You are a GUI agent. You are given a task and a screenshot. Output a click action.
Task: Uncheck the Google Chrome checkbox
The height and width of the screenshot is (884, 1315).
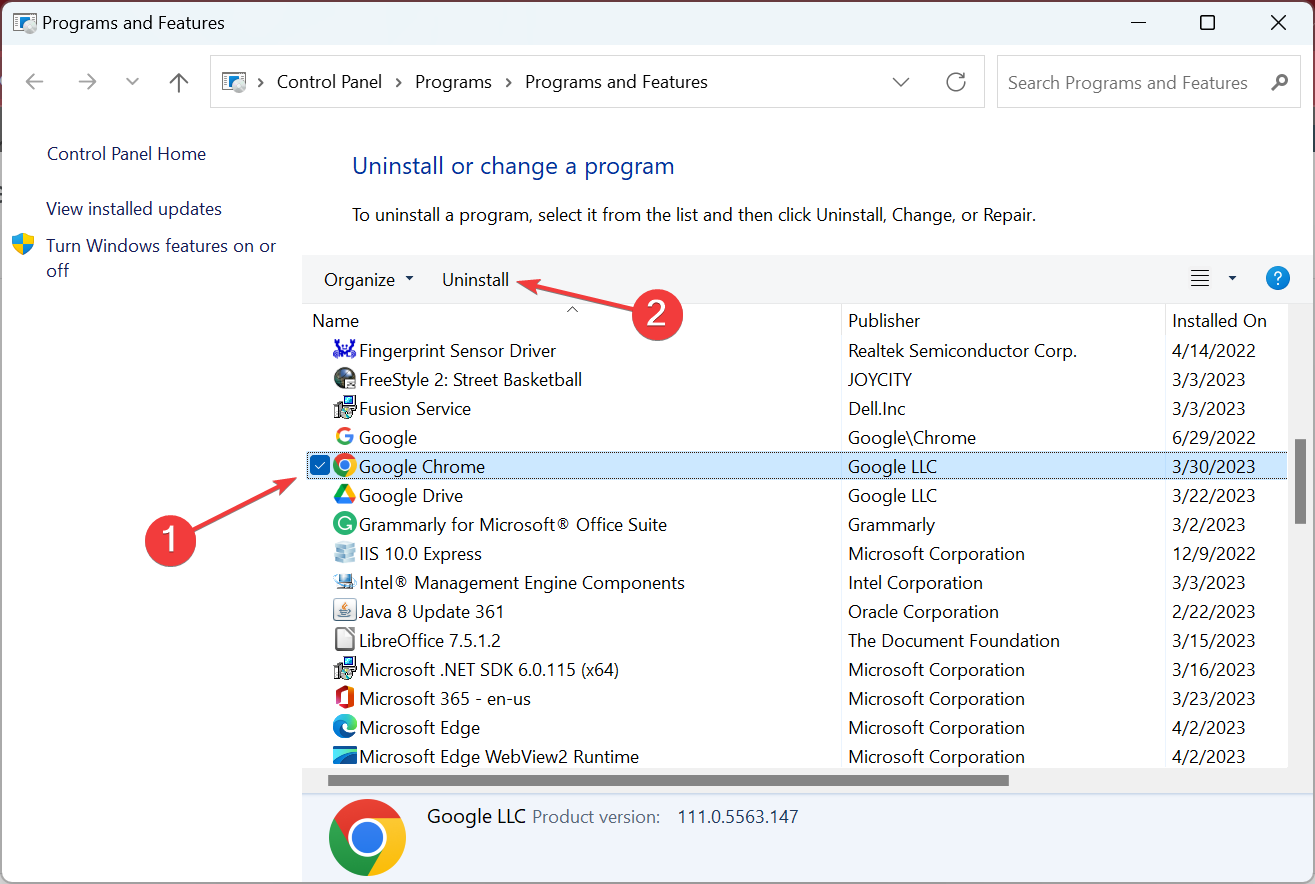point(319,466)
